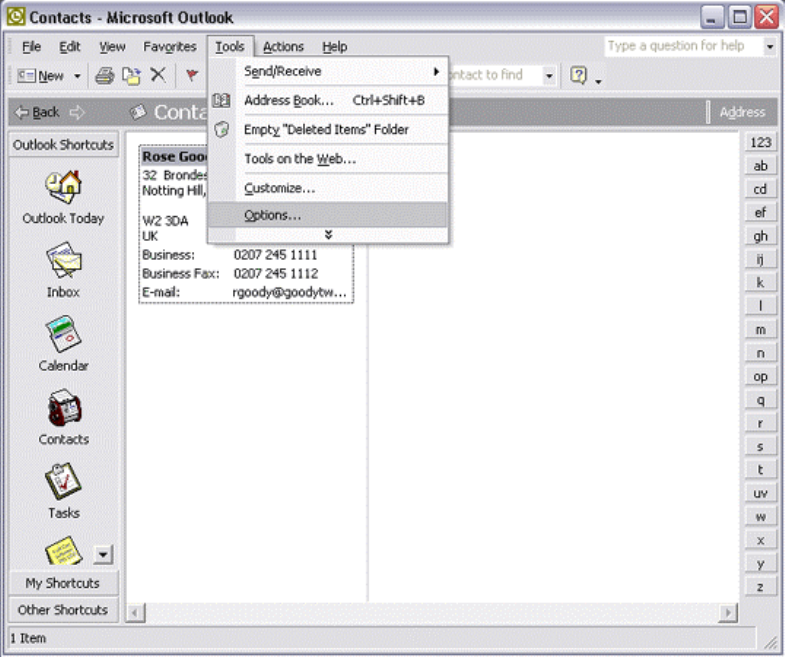The height and width of the screenshot is (657, 785).
Task: Open the Actions menu
Action: (283, 47)
